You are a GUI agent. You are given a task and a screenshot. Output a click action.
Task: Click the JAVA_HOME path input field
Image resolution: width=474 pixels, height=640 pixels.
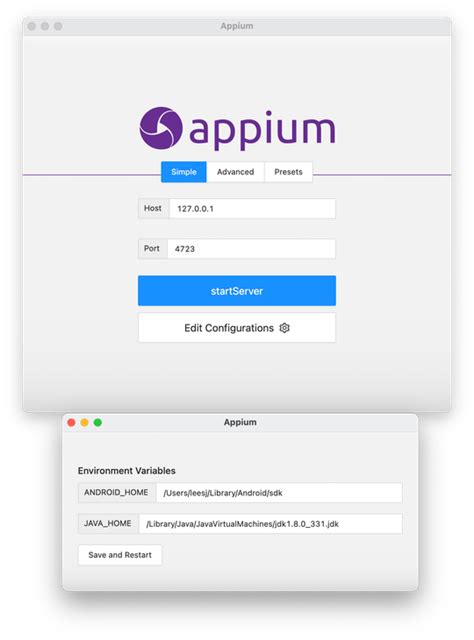(x=271, y=524)
